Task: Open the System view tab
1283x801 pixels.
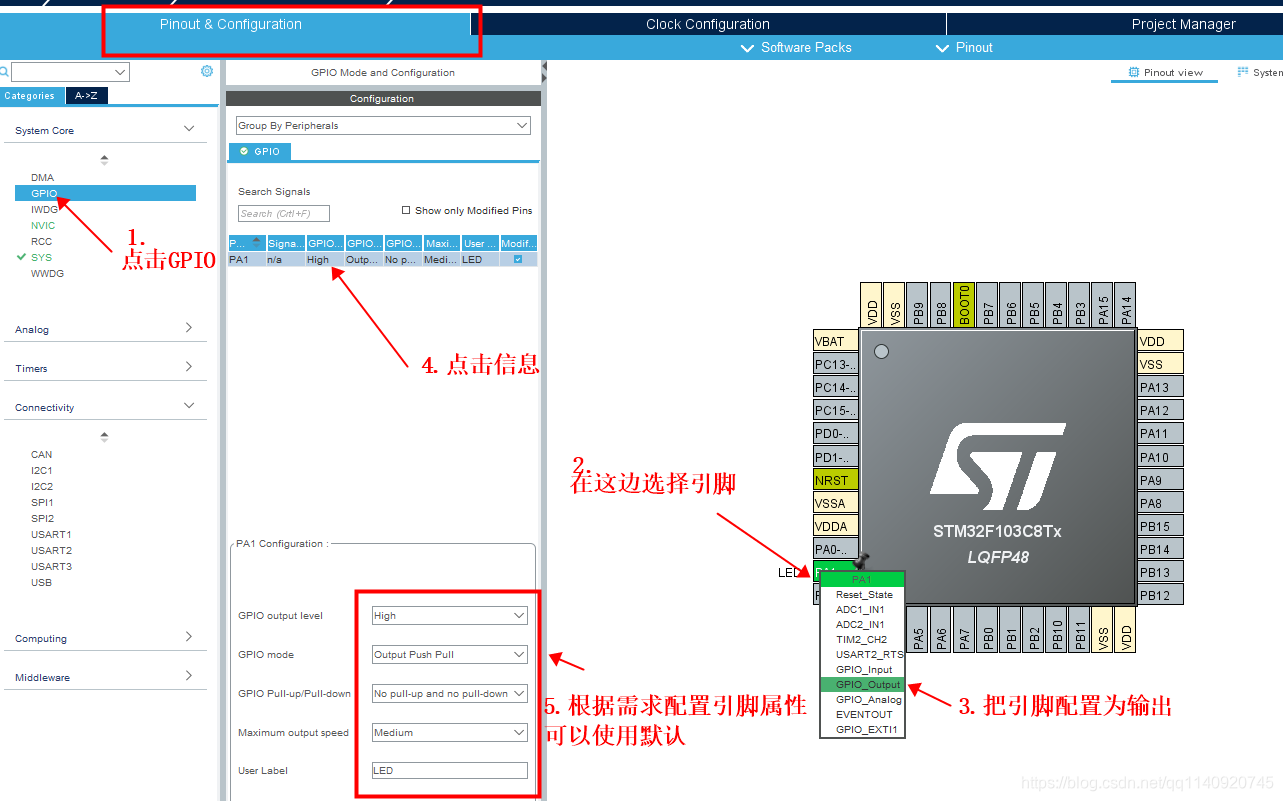Action: pos(1259,72)
